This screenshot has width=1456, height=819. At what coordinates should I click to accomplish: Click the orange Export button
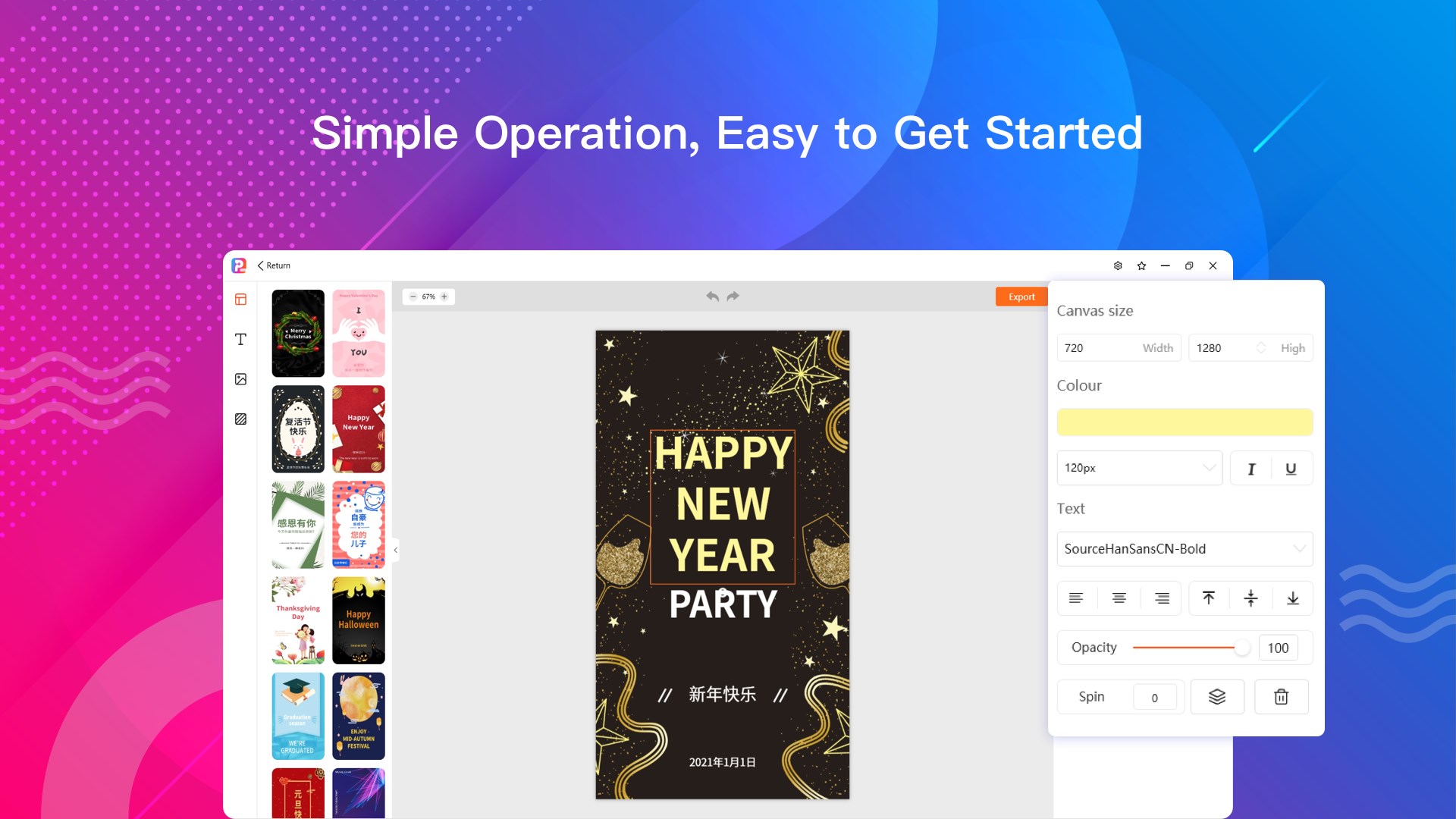1021,297
